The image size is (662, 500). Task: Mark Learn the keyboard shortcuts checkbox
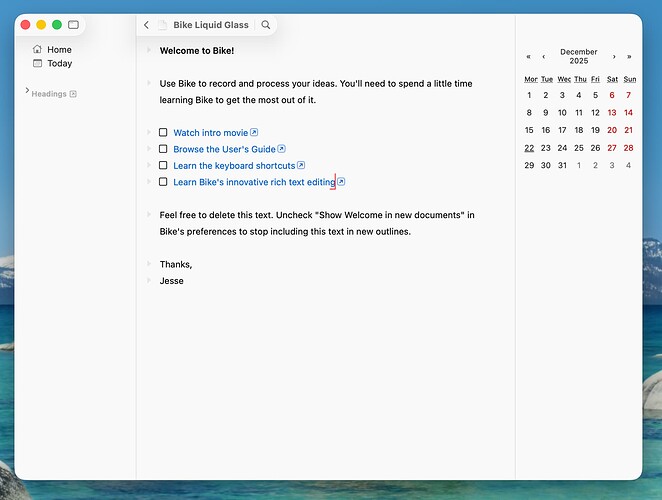coord(163,165)
